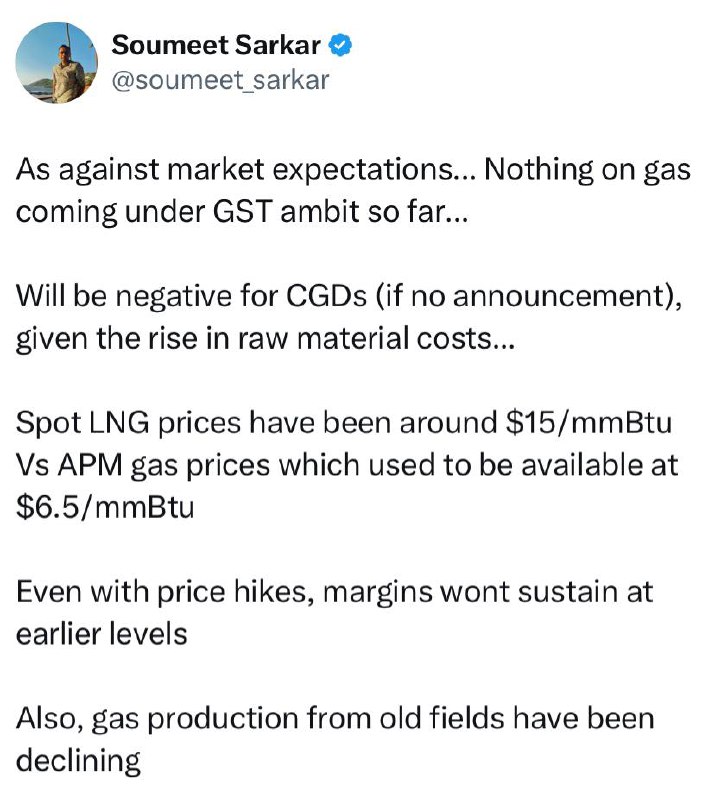This screenshot has height=800, width=715.
Task: Click the word 'declining' at the end
Action: [78, 761]
